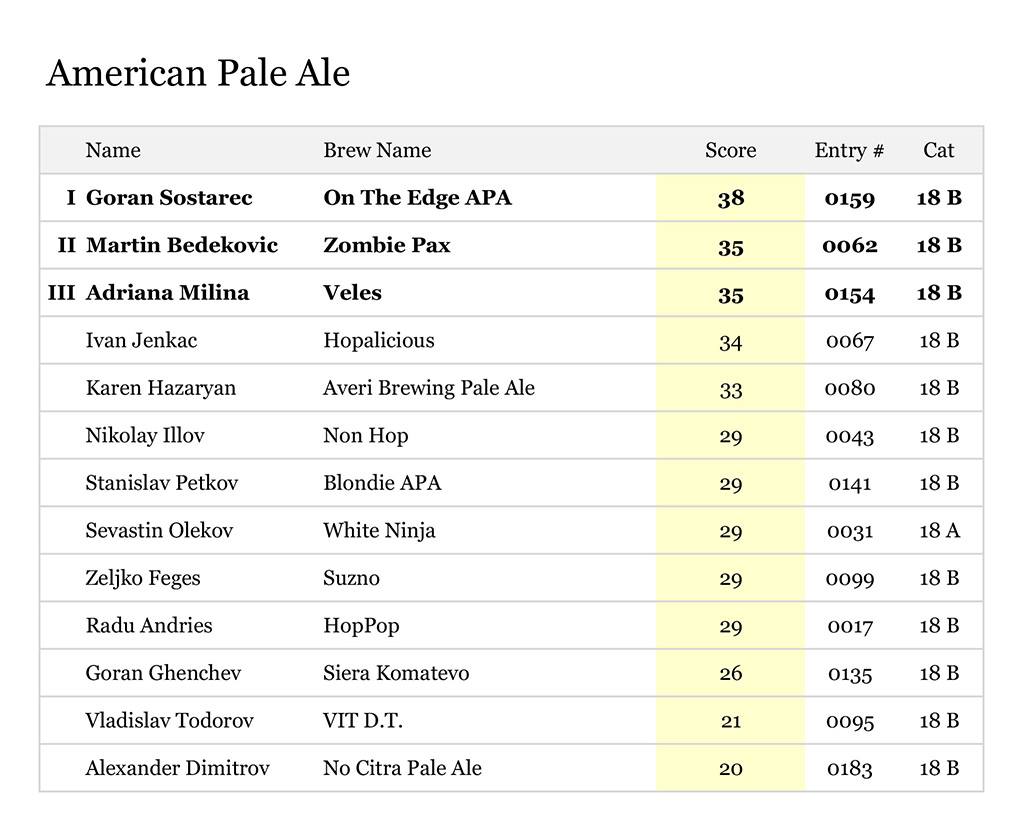Click the No Citra Pale Ale brew
This screenshot has width=1024, height=832.
click(x=402, y=768)
